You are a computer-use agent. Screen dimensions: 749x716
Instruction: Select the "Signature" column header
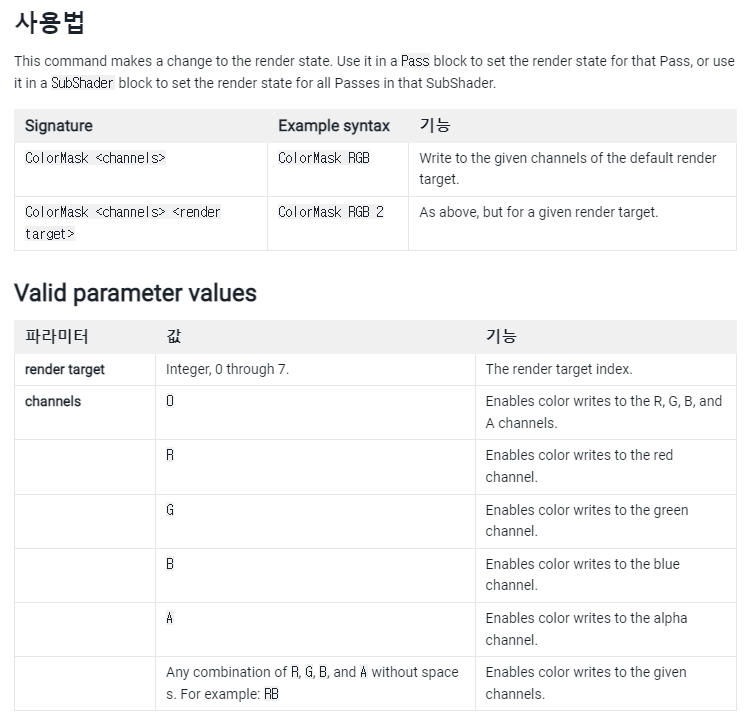(x=58, y=126)
